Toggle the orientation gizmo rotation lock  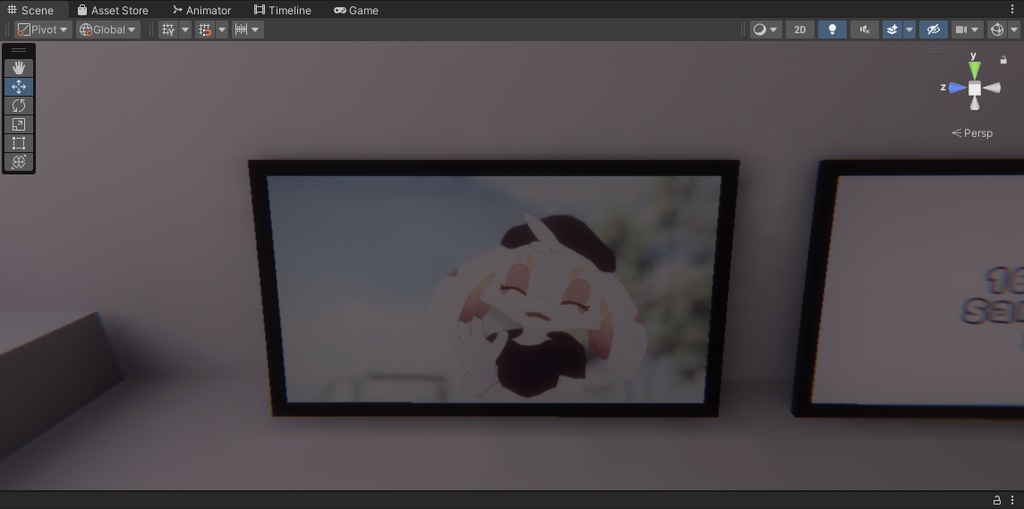1003,60
